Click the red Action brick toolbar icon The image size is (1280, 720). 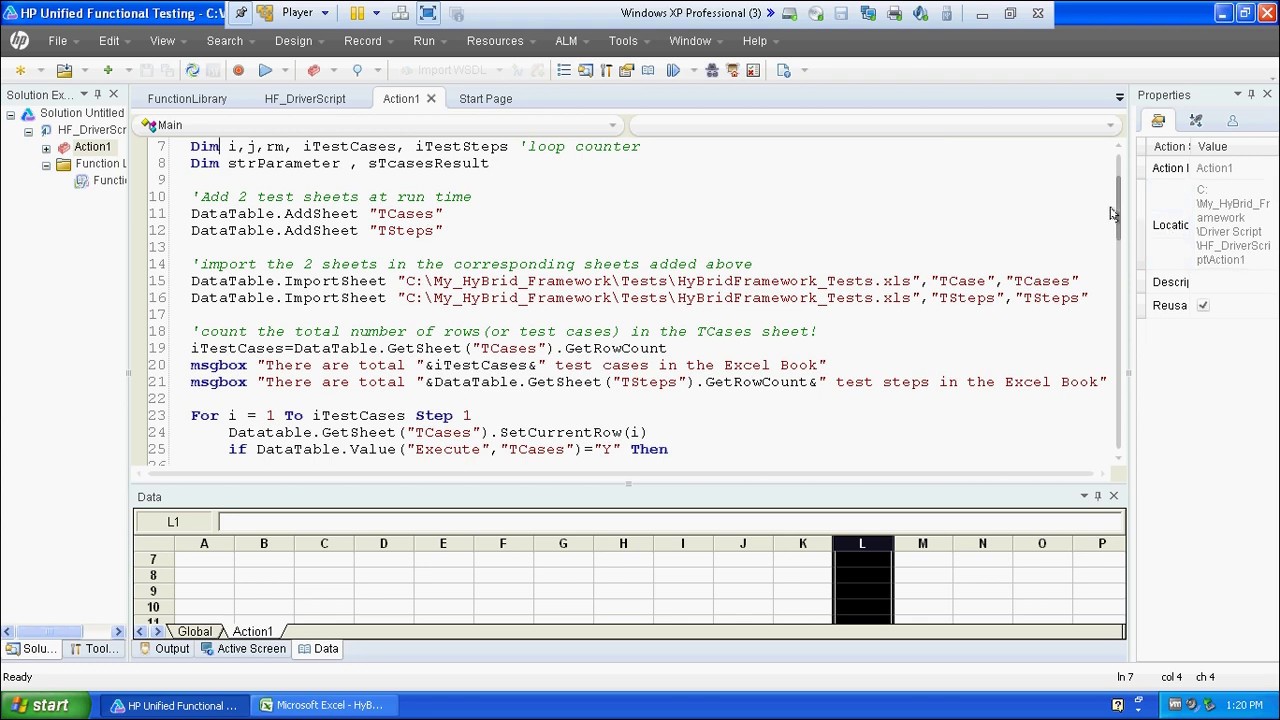click(x=313, y=70)
